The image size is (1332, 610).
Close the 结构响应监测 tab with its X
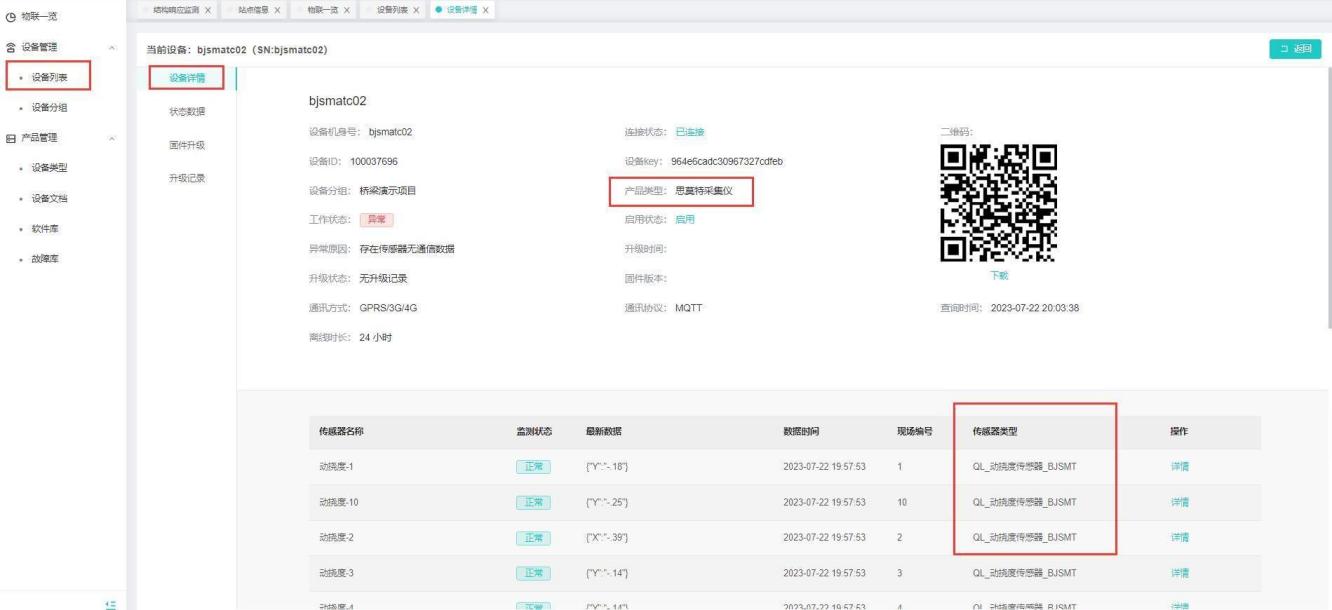tap(207, 10)
